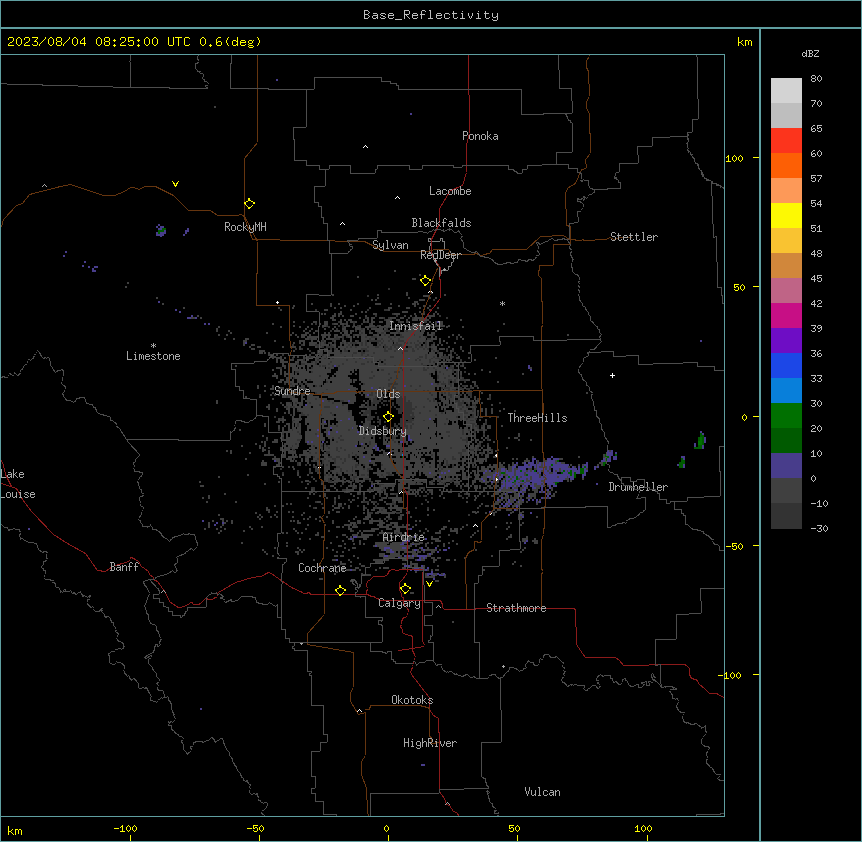Screen dimensions: 862x842
Task: Click the dBZ legend heading
Action: (x=810, y=53)
